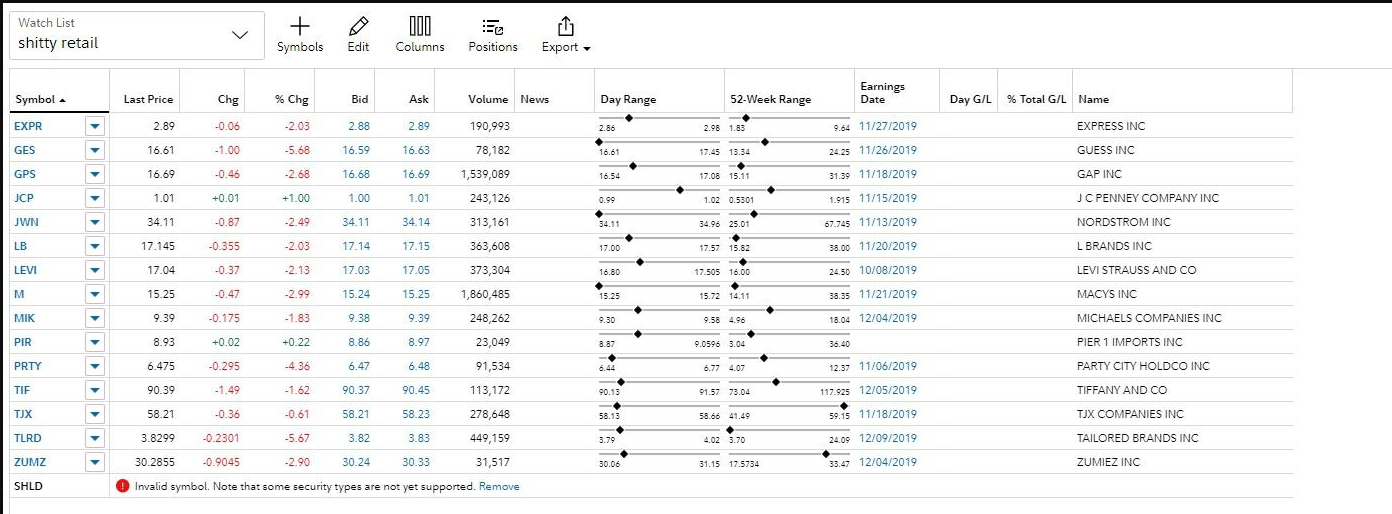Open earnings date 10/08/2019 for LEVI
This screenshot has height=514, width=1392.
coord(888,270)
